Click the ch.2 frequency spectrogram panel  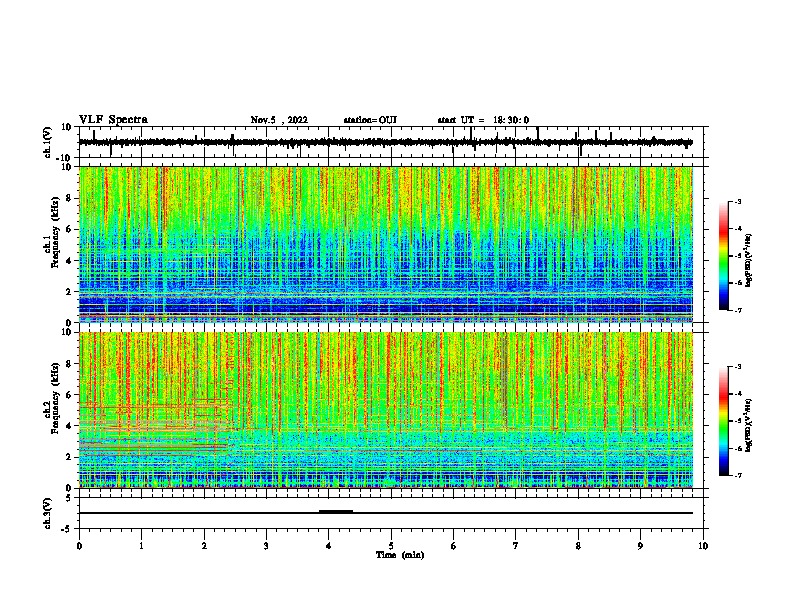[x=386, y=410]
